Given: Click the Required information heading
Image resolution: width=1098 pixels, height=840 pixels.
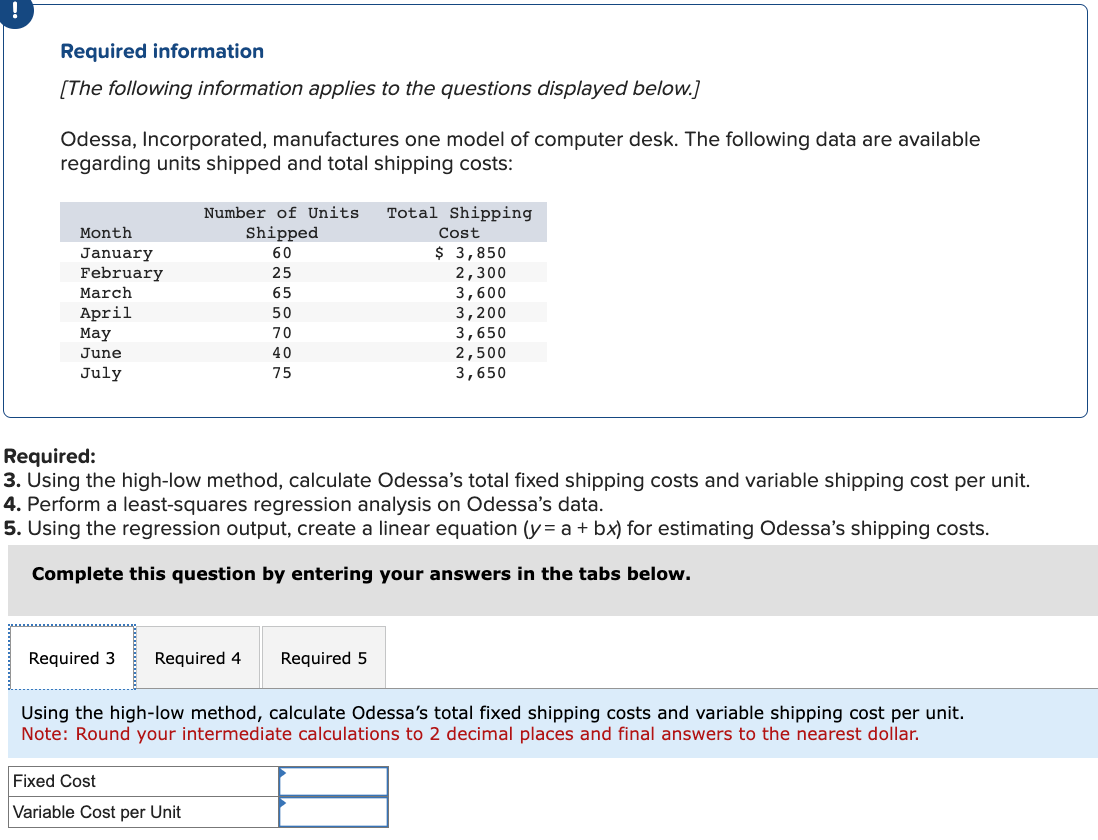Looking at the screenshot, I should click(x=161, y=51).
